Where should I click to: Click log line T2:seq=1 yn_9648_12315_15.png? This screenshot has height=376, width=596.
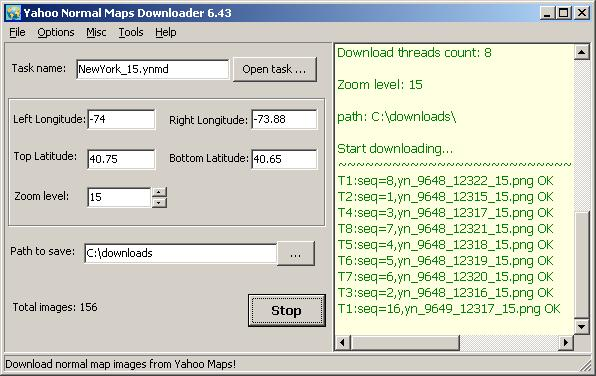click(445, 197)
